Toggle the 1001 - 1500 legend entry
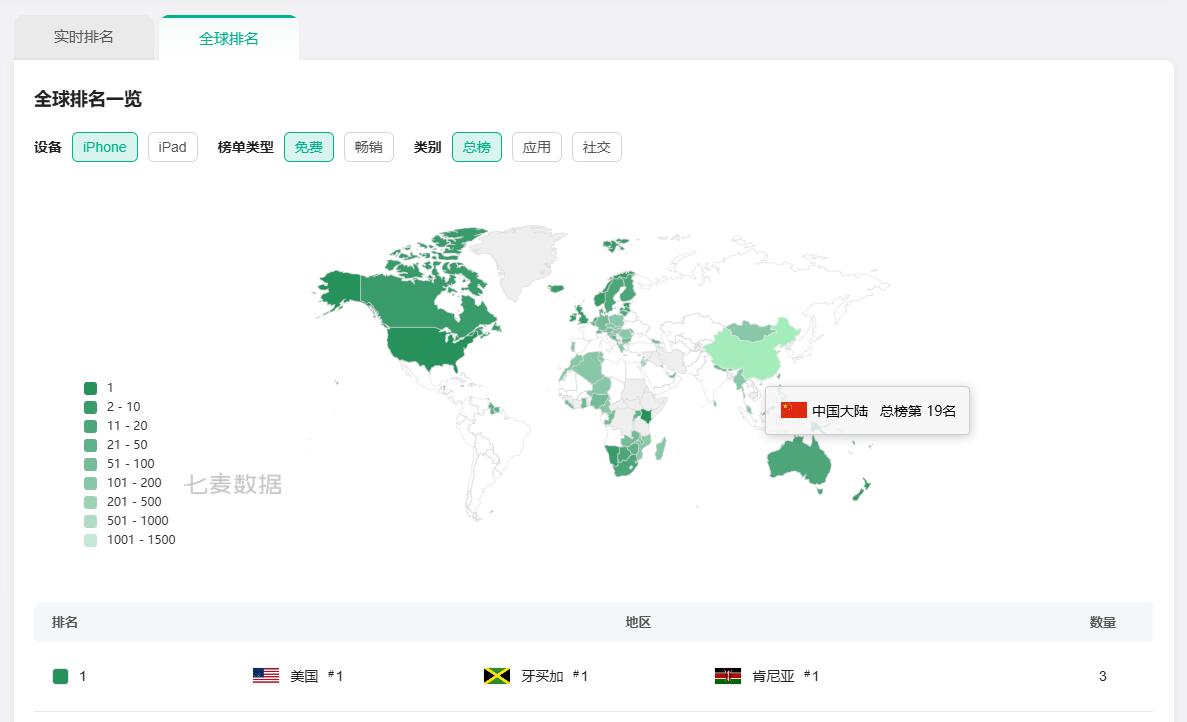 pyautogui.click(x=130, y=540)
